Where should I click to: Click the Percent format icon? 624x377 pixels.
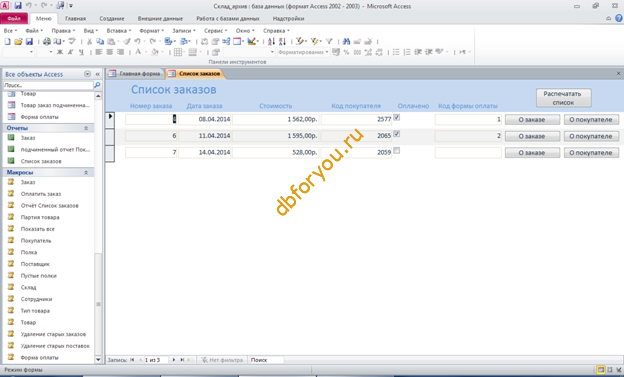346,52
